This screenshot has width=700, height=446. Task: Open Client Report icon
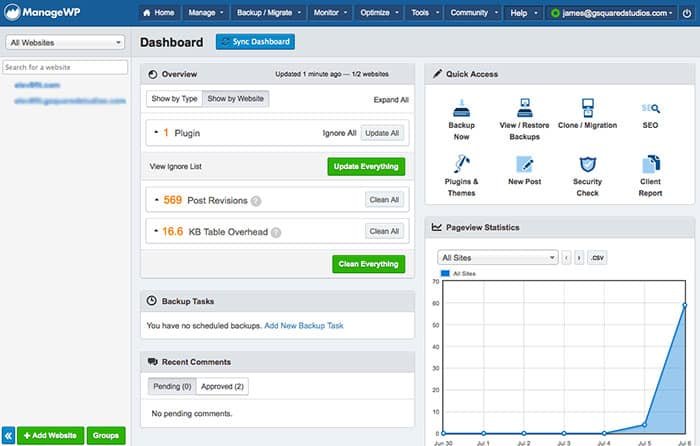pos(650,164)
